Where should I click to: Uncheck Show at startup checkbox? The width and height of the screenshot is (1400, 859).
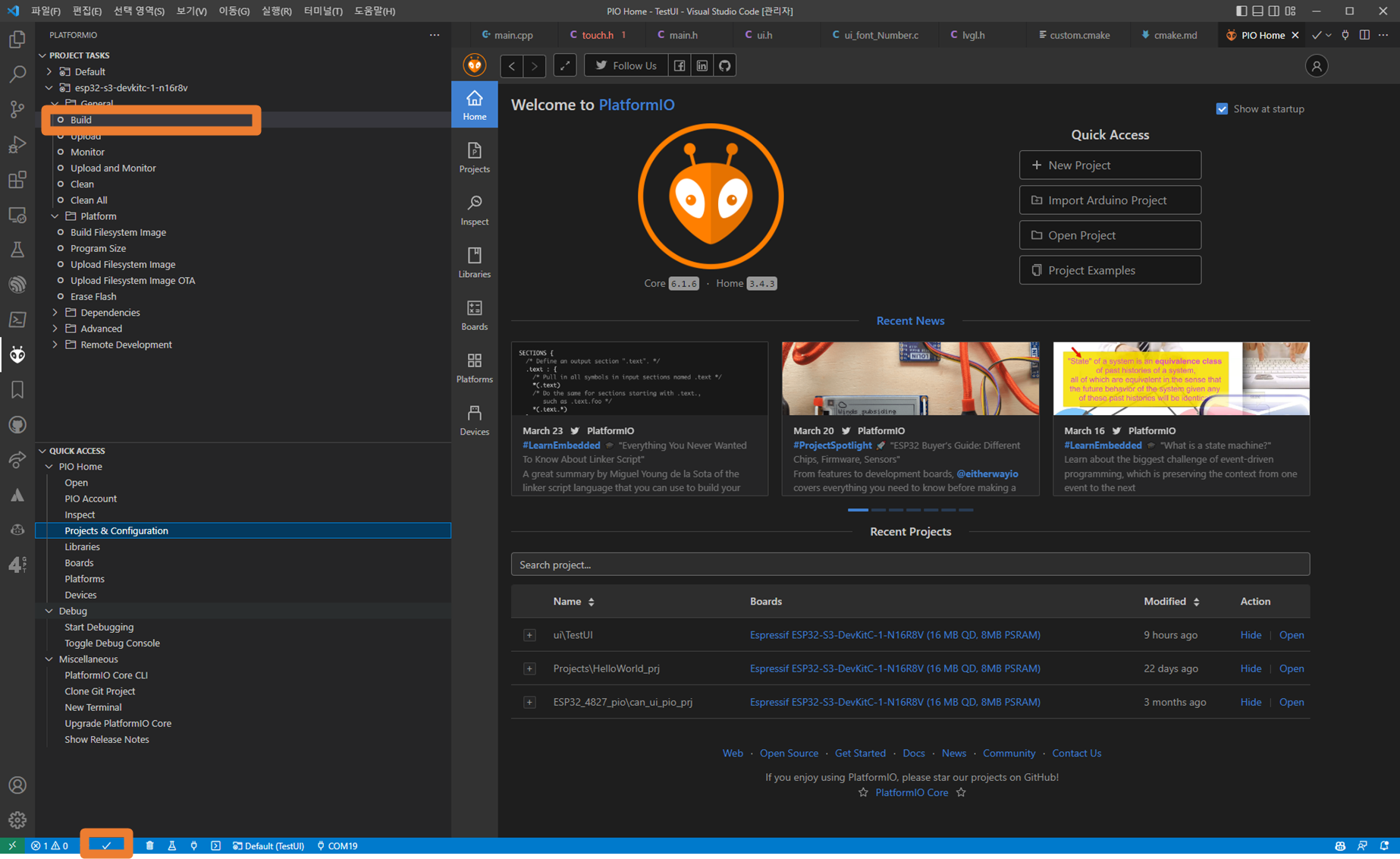pos(1222,109)
